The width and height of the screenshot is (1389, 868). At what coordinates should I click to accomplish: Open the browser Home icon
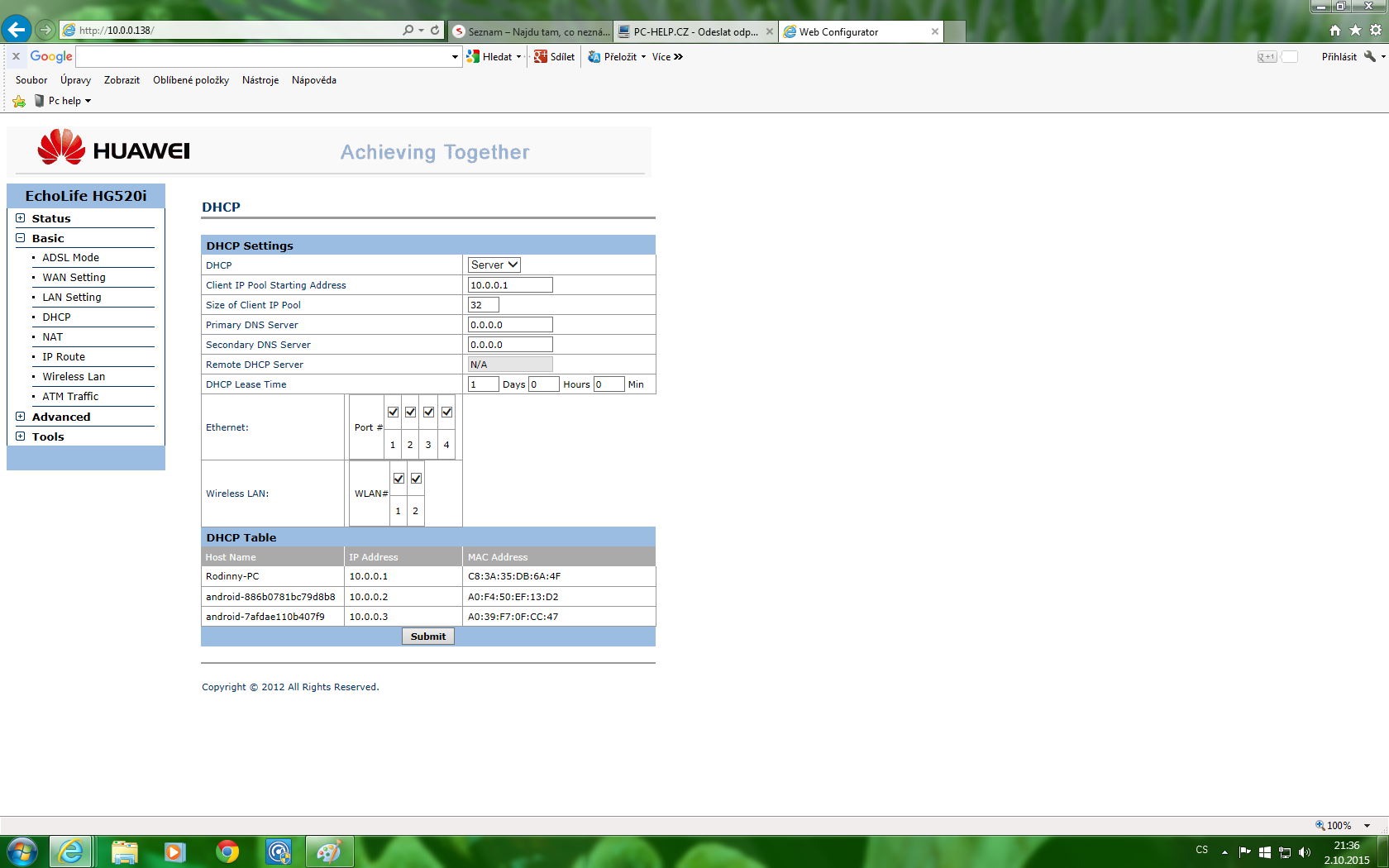pyautogui.click(x=1335, y=31)
